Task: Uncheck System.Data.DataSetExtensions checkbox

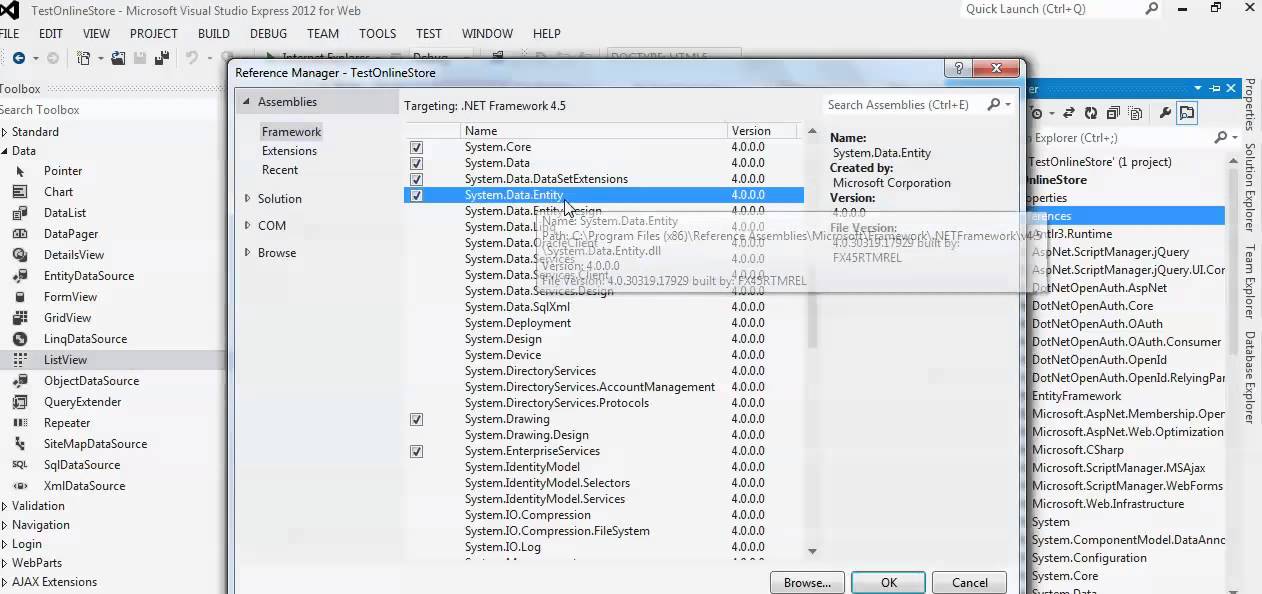Action: (416, 179)
